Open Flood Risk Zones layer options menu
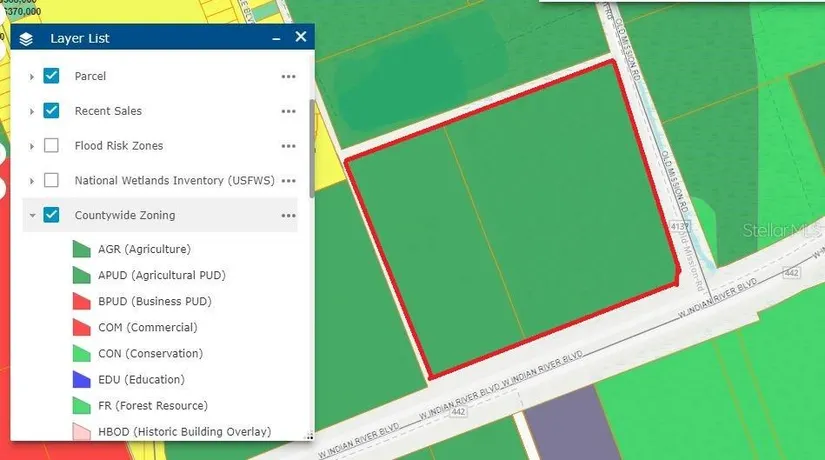Screen dimensions: 825x460 288,146
